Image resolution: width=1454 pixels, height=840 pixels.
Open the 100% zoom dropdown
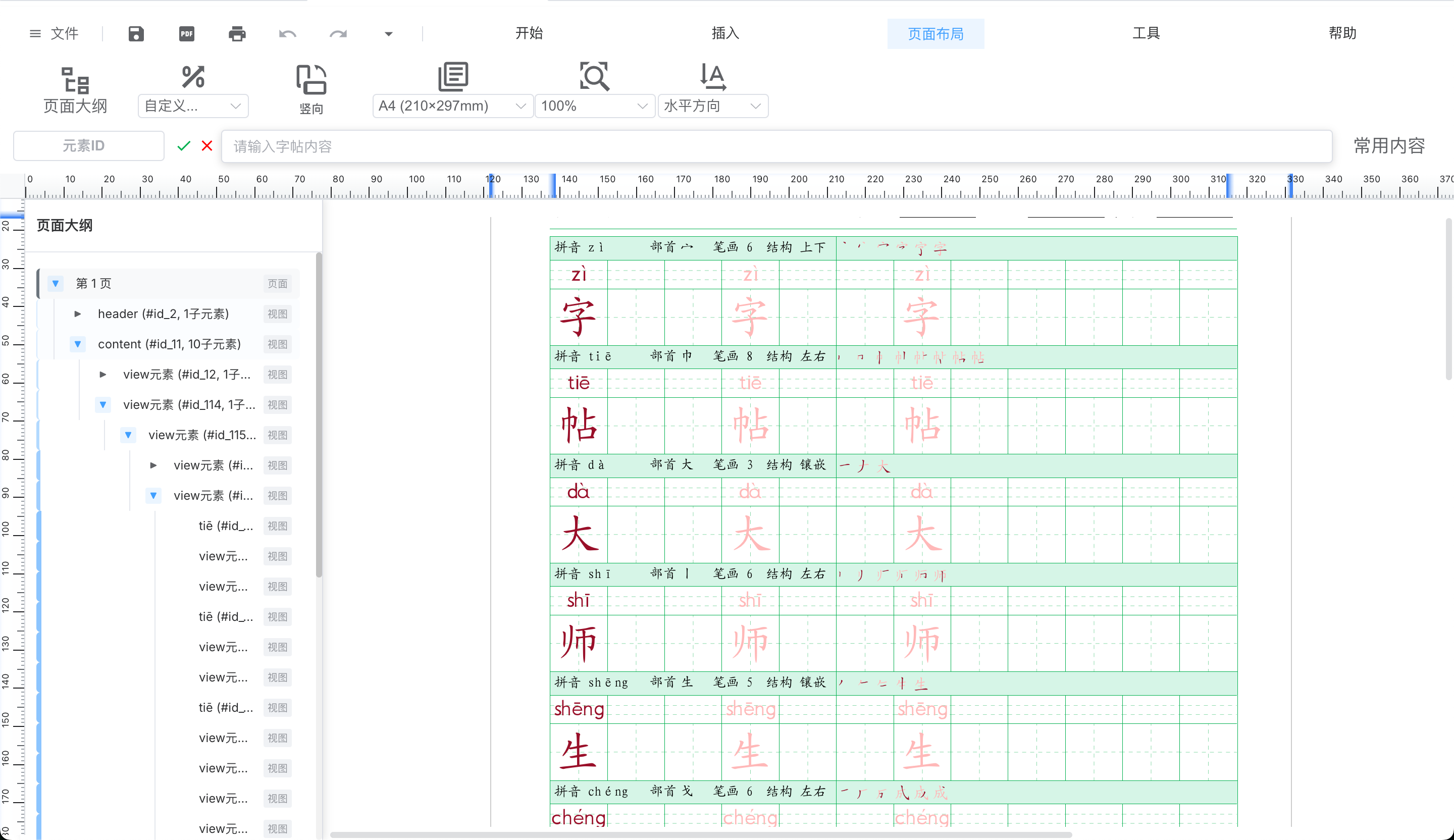[594, 106]
